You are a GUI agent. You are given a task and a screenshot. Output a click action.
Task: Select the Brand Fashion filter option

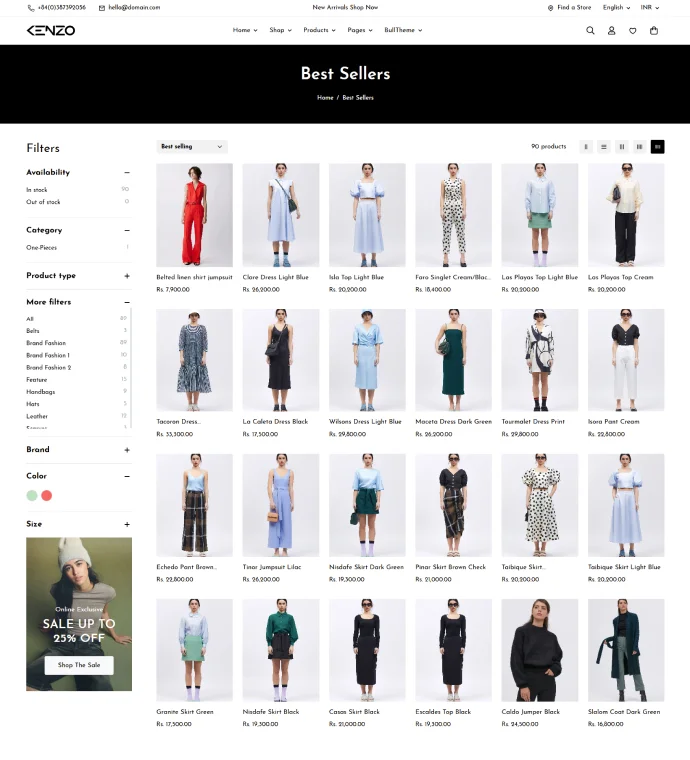[x=46, y=343]
